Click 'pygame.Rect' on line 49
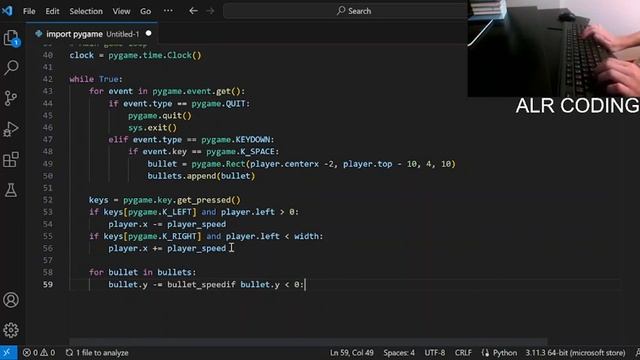Image resolution: width=640 pixels, height=360 pixels. coord(218,164)
